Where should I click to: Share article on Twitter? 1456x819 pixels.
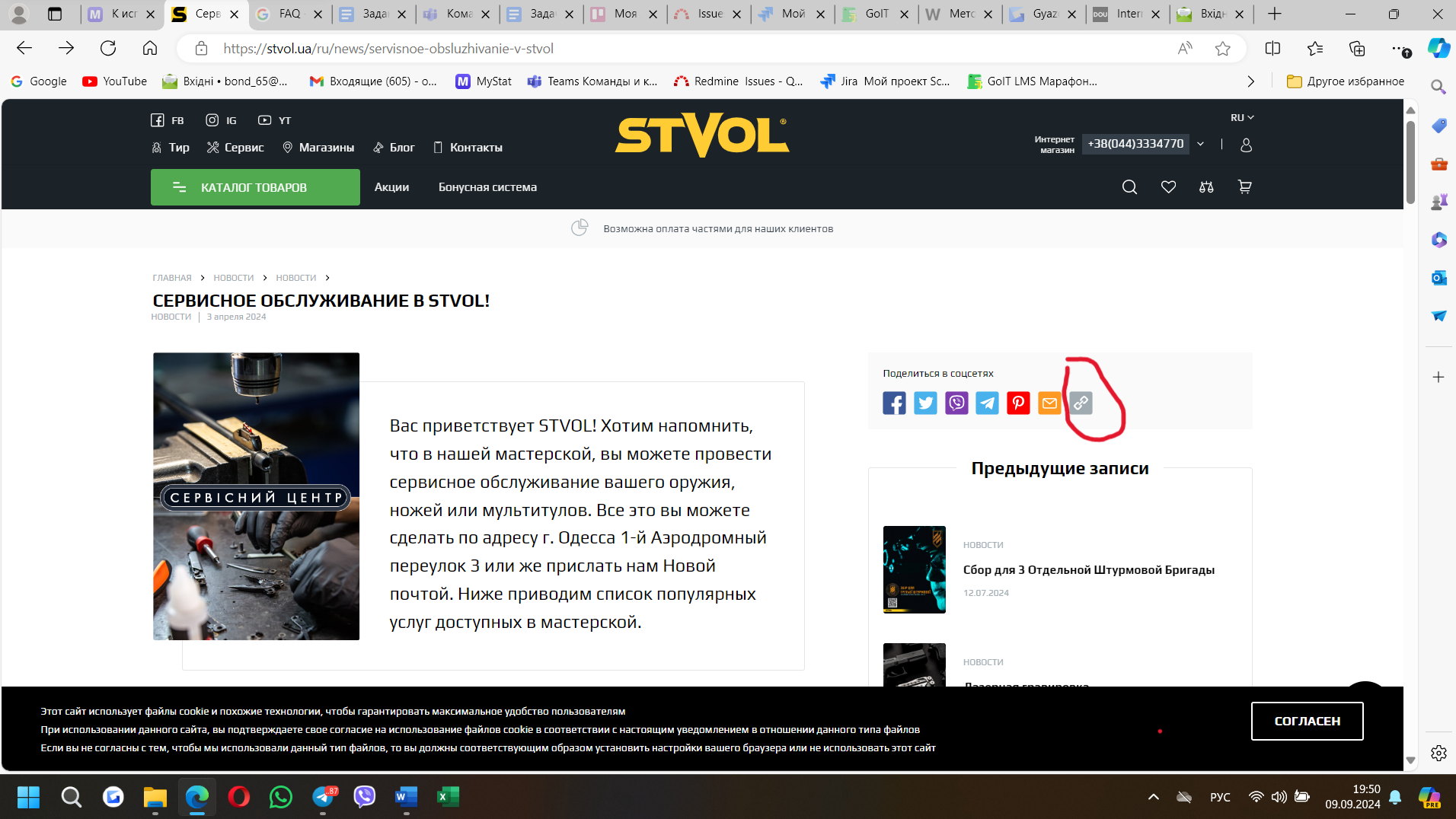[x=925, y=403]
